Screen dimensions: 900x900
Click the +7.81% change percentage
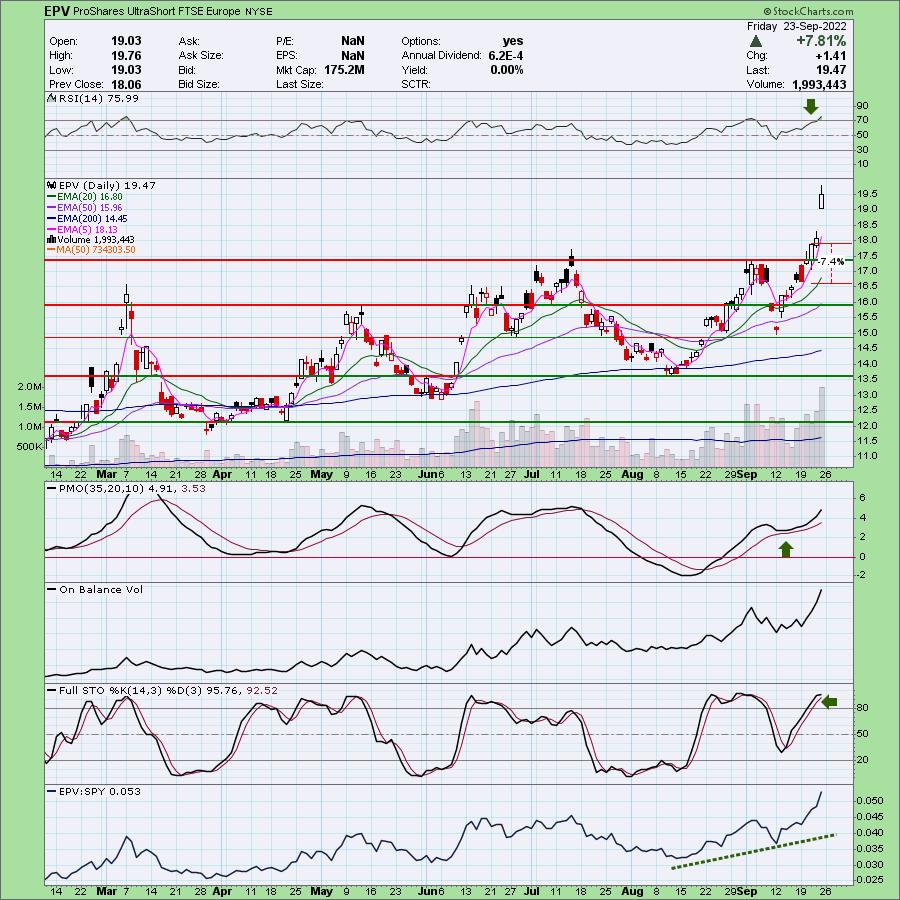821,41
